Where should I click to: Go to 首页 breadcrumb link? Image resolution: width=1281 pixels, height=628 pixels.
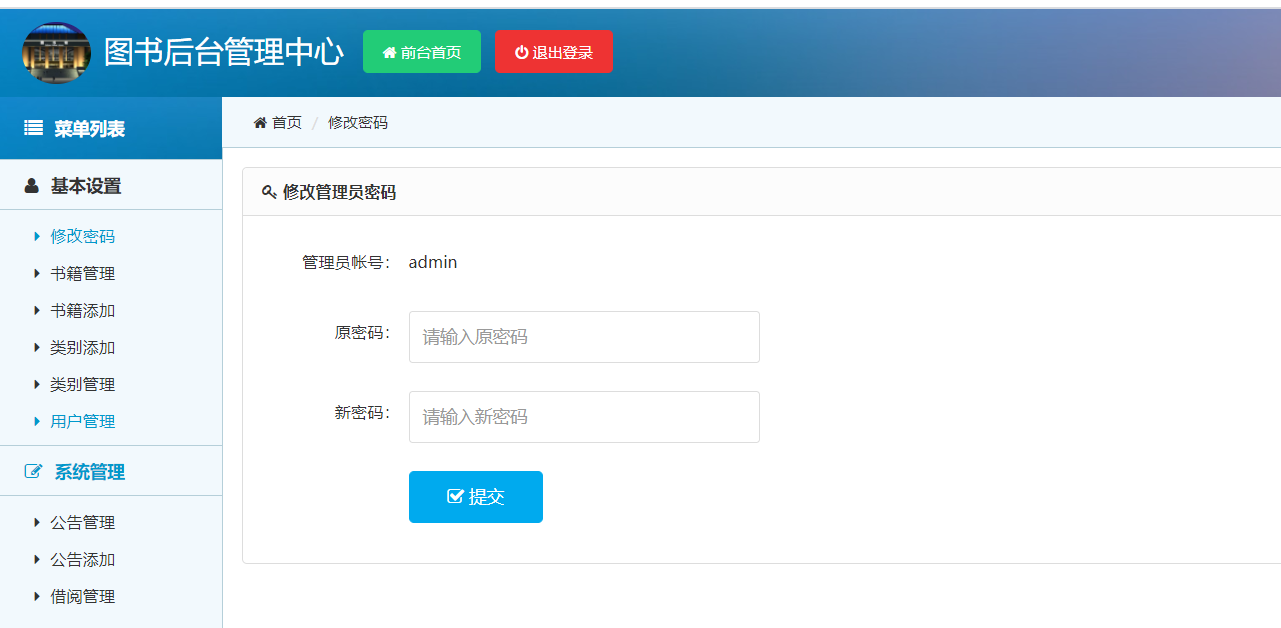[287, 123]
